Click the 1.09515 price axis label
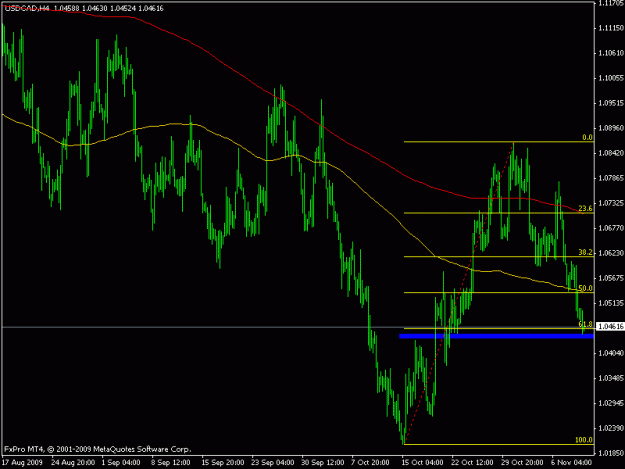Viewport: 625px width, 469px height. pyautogui.click(x=611, y=103)
